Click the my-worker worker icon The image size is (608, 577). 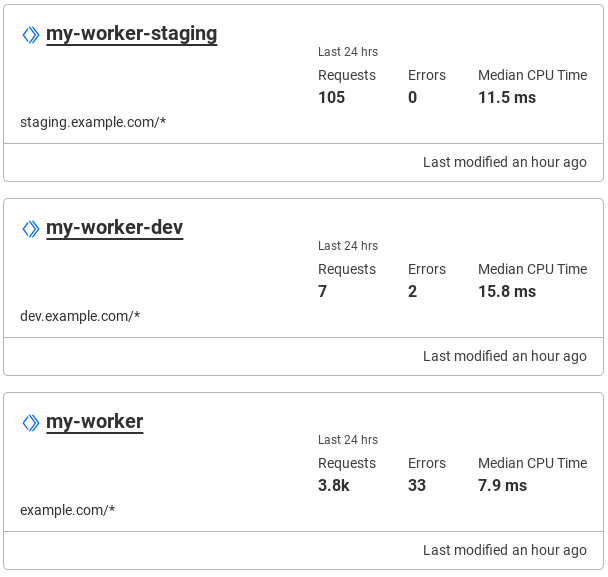[31, 423]
